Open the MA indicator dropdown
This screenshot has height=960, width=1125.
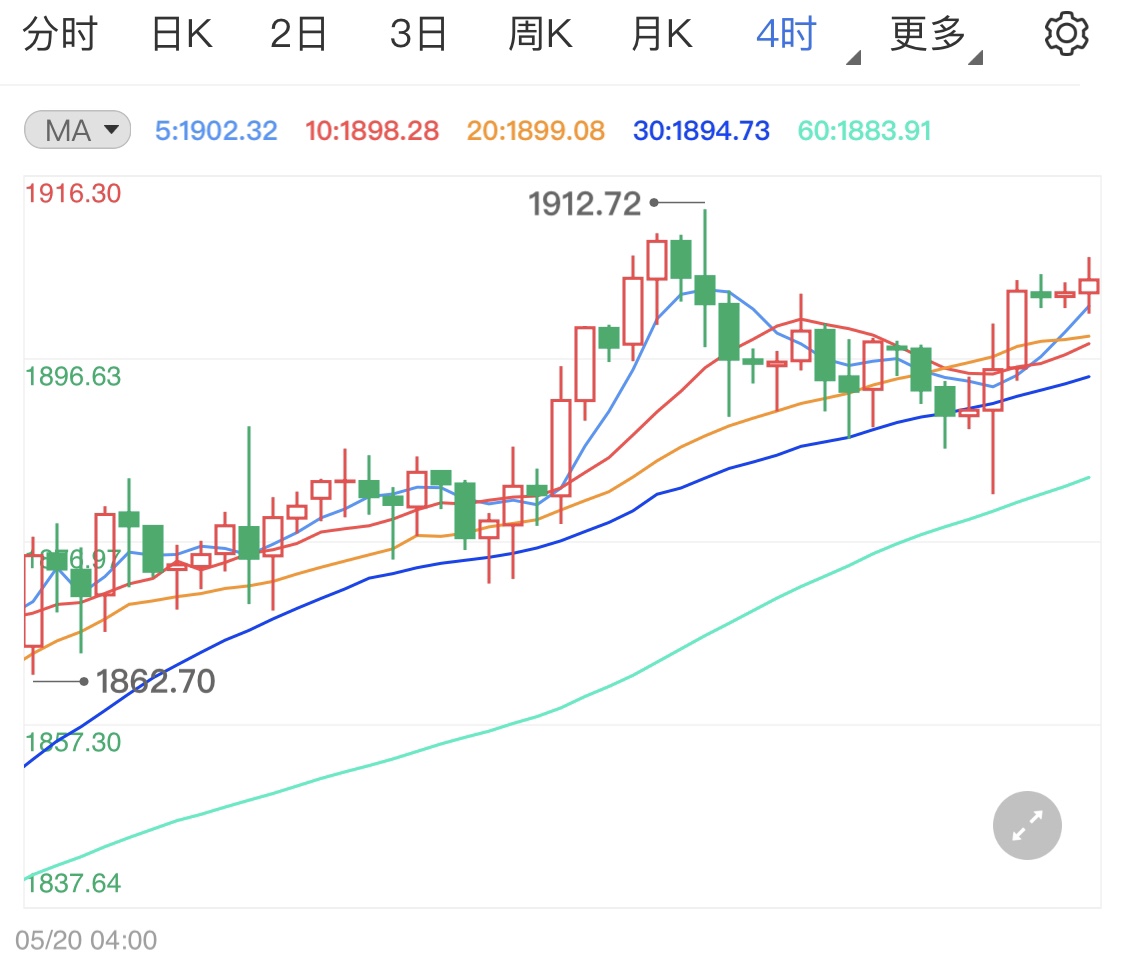tap(77, 130)
